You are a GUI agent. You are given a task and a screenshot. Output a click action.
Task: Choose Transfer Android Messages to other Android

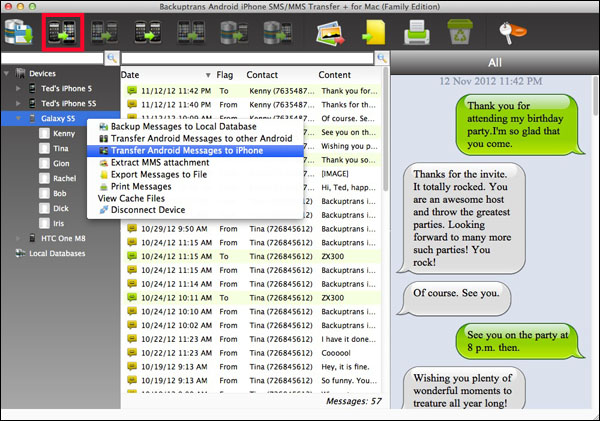click(195, 139)
